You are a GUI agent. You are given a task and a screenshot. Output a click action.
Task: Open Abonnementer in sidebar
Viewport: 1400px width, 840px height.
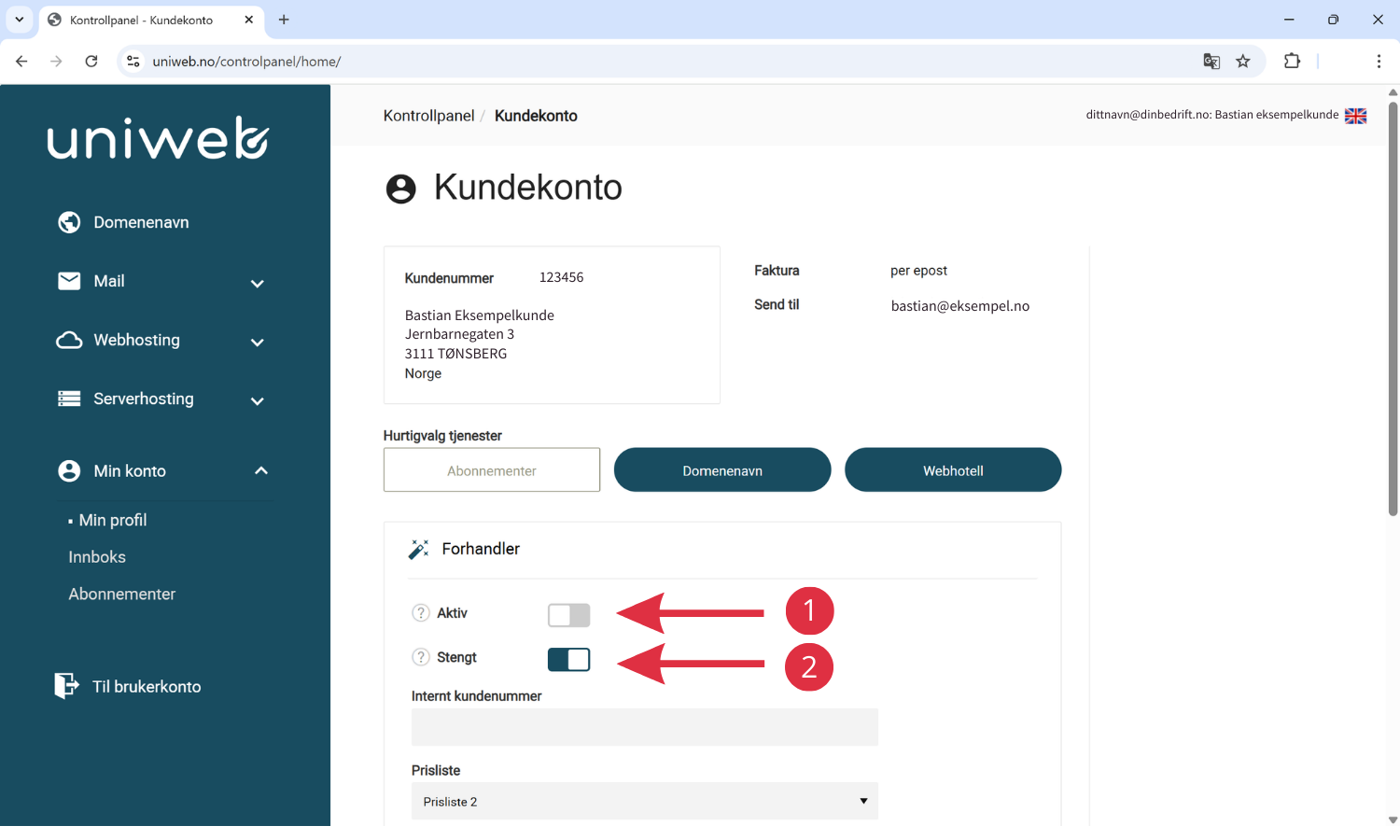pos(122,595)
